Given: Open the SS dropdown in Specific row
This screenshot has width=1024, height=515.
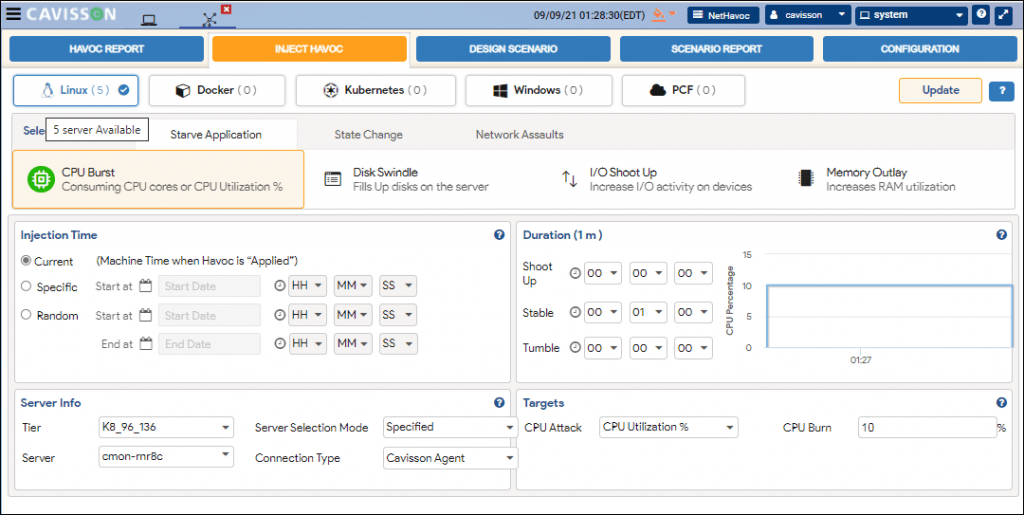Looking at the screenshot, I should tap(398, 286).
